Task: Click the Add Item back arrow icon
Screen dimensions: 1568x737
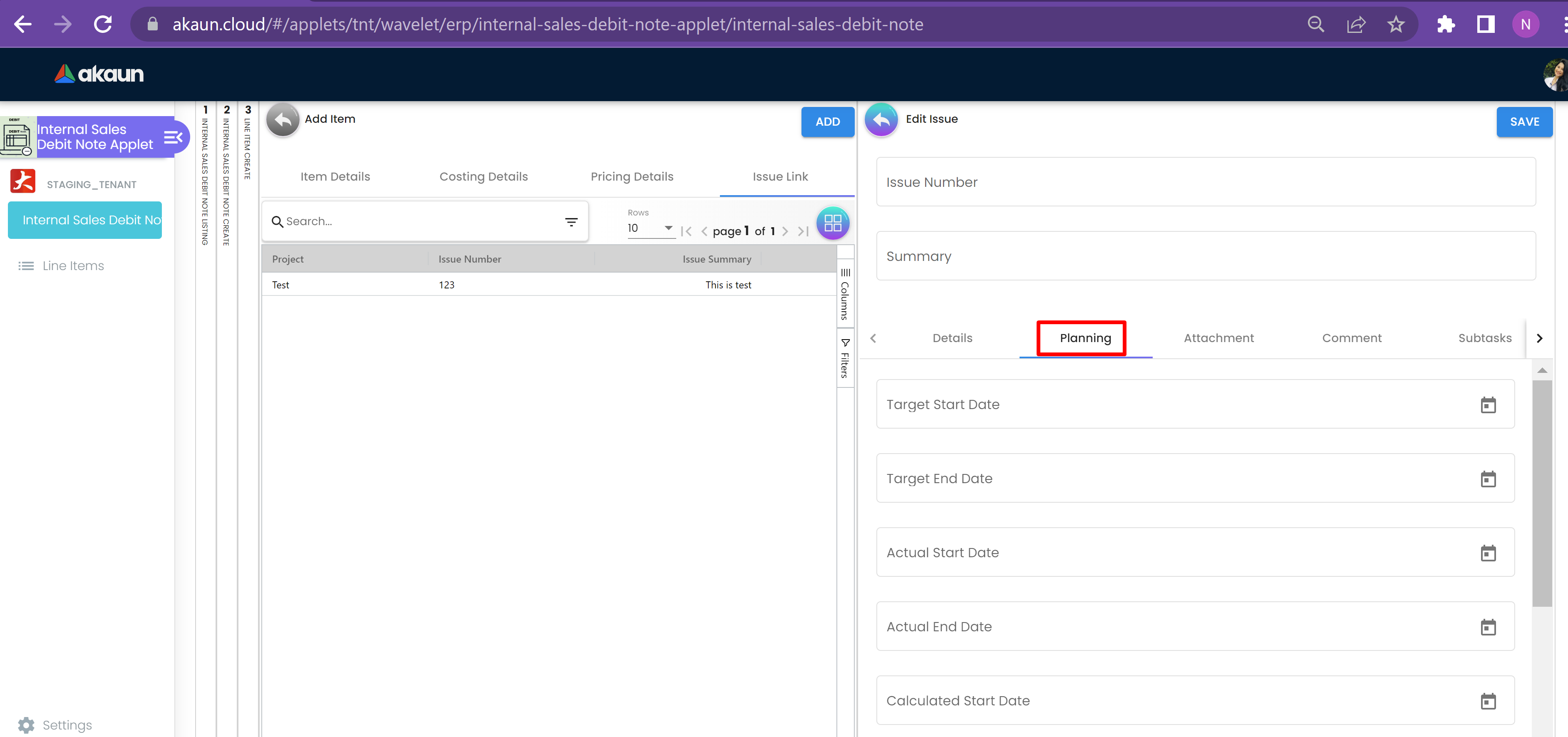Action: pos(283,120)
